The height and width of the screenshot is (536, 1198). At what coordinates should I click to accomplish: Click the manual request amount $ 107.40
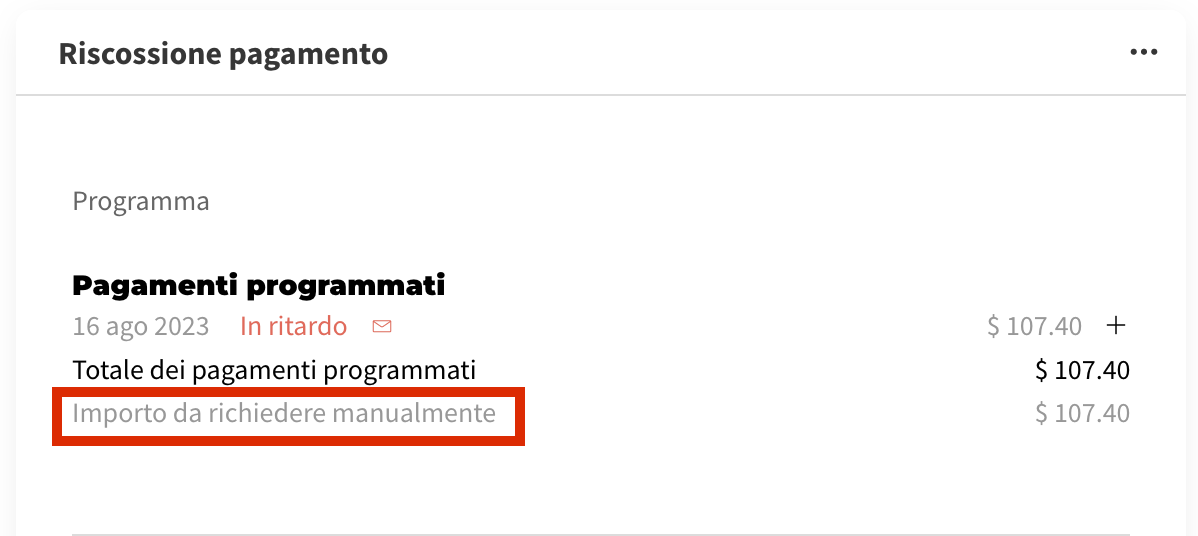[x=1082, y=413]
